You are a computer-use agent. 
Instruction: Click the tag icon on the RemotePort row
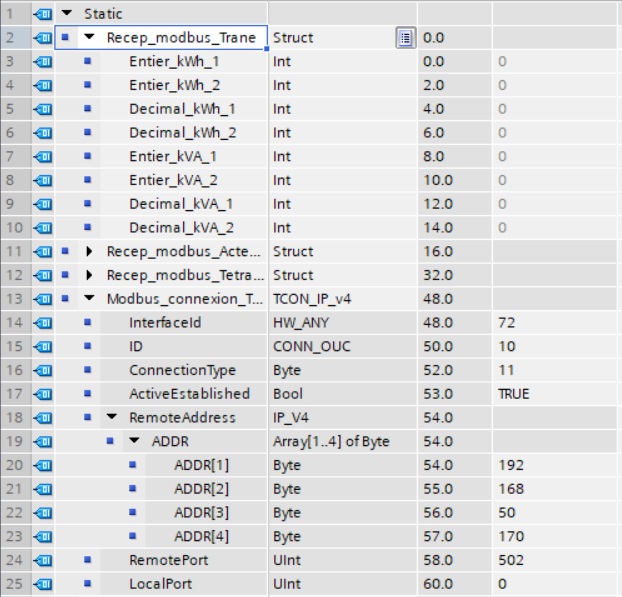pyautogui.click(x=44, y=560)
